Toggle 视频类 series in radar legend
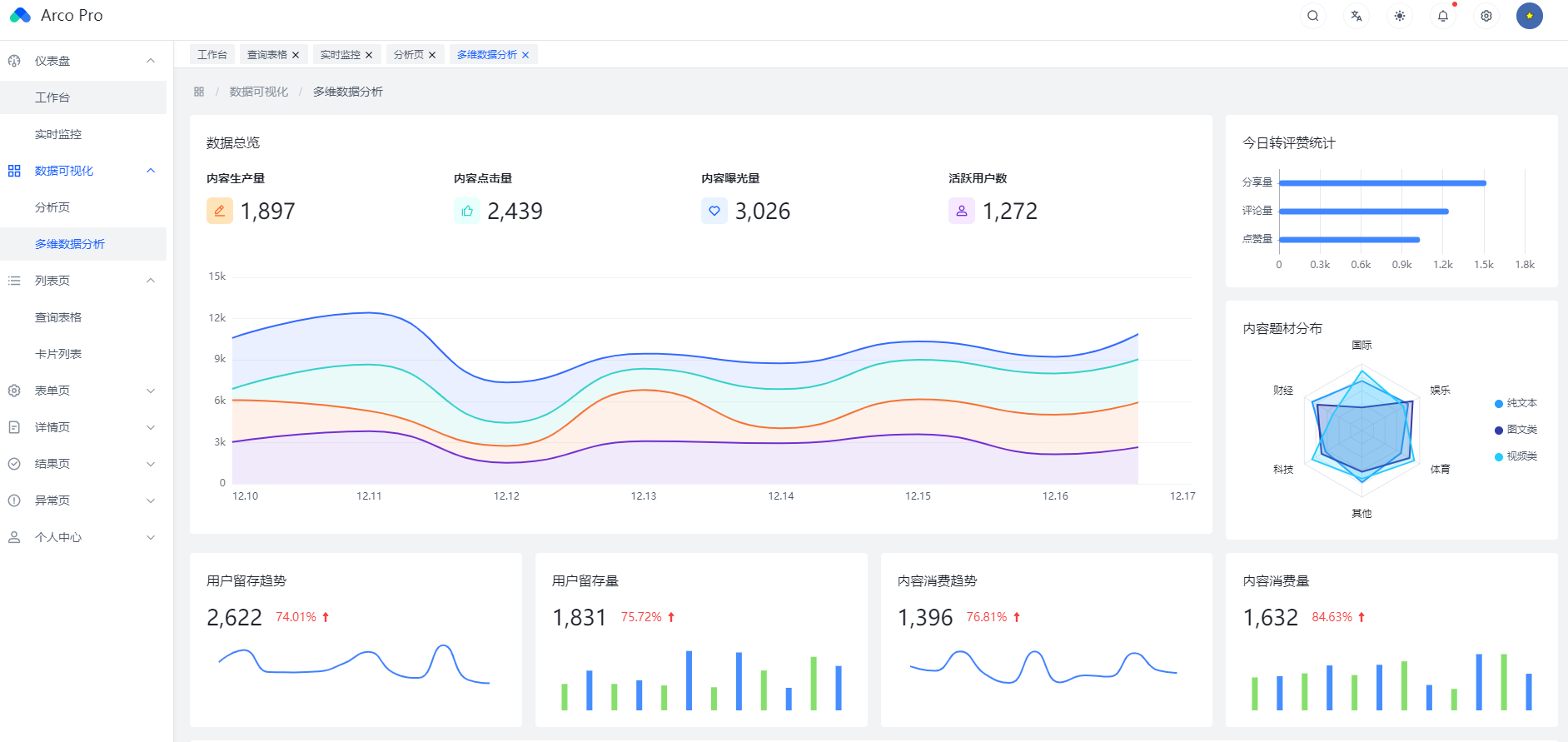Screen dimensions: 1568x742 1516,456
